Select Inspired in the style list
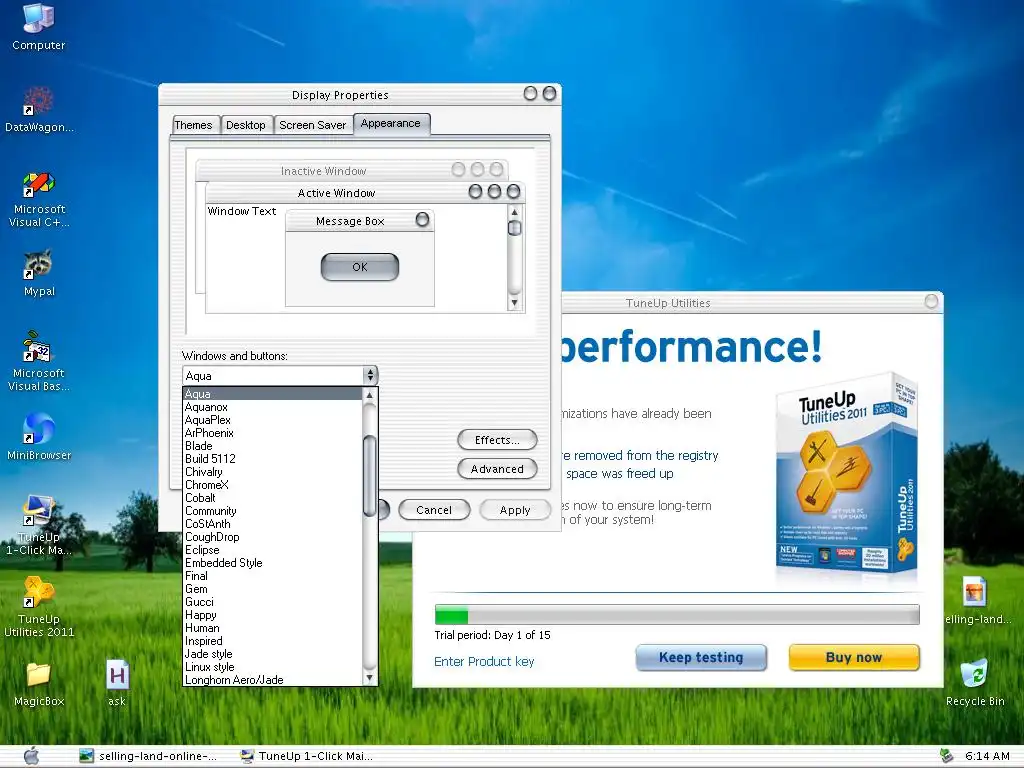1024x768 pixels. click(272, 641)
